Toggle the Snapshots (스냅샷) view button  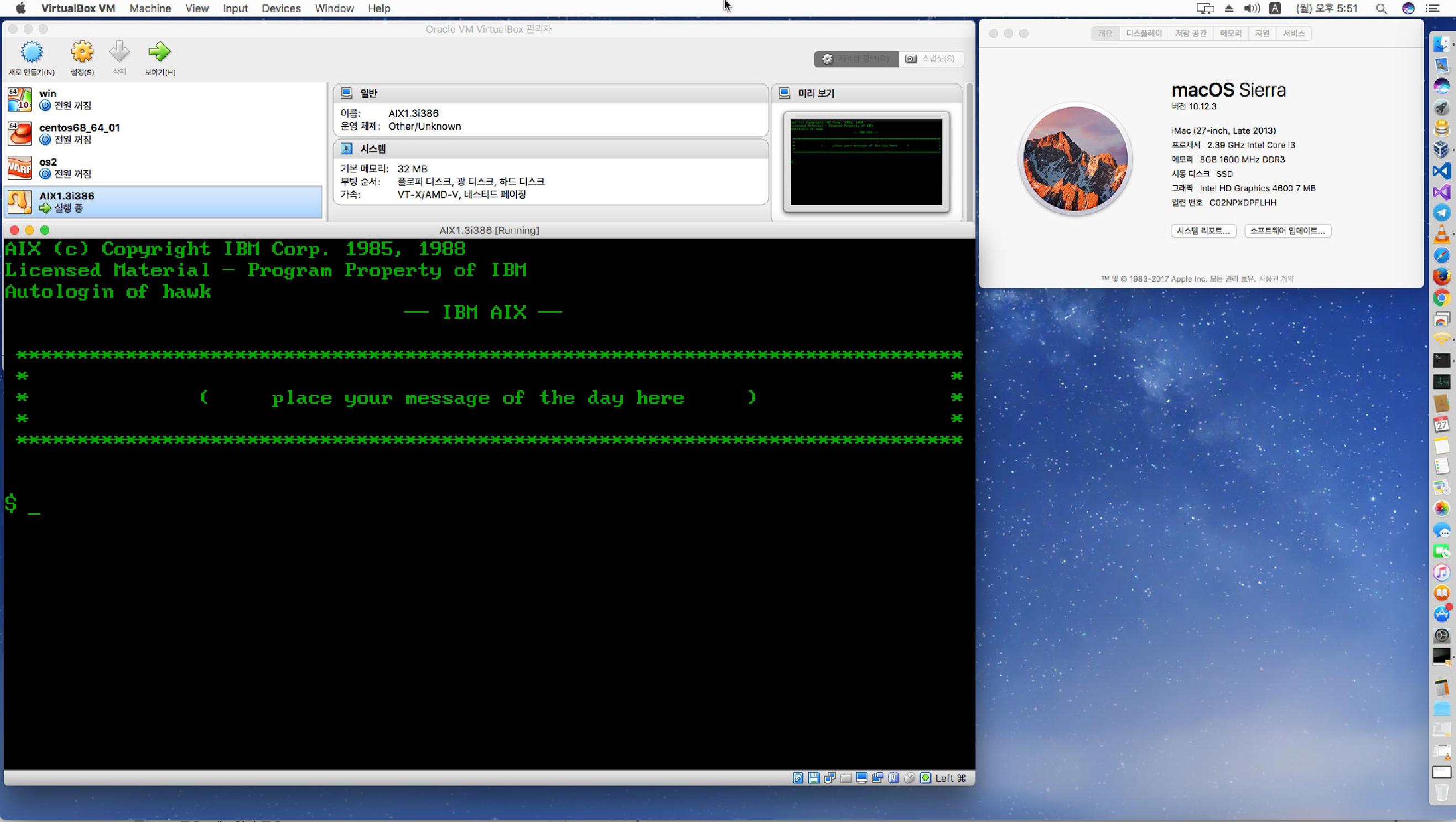(x=930, y=59)
